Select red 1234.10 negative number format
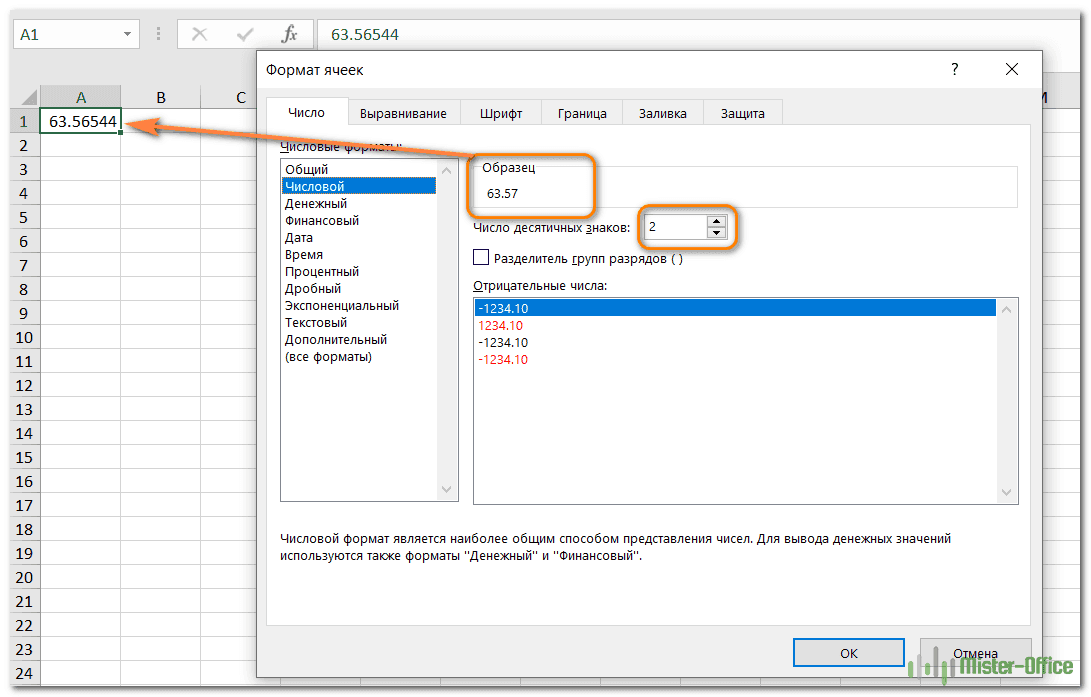Image resolution: width=1091 pixels, height=697 pixels. point(501,326)
